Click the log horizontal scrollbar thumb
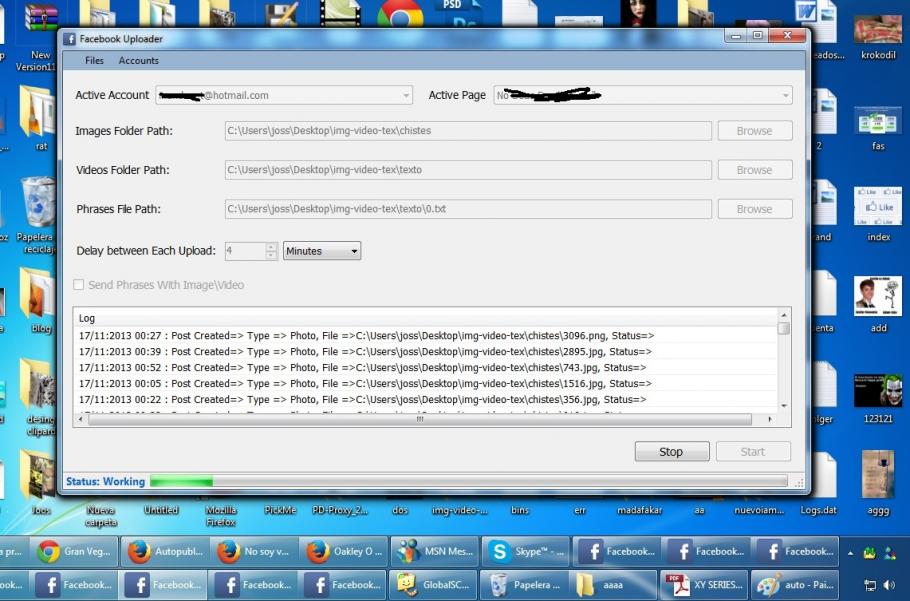 (x=420, y=419)
